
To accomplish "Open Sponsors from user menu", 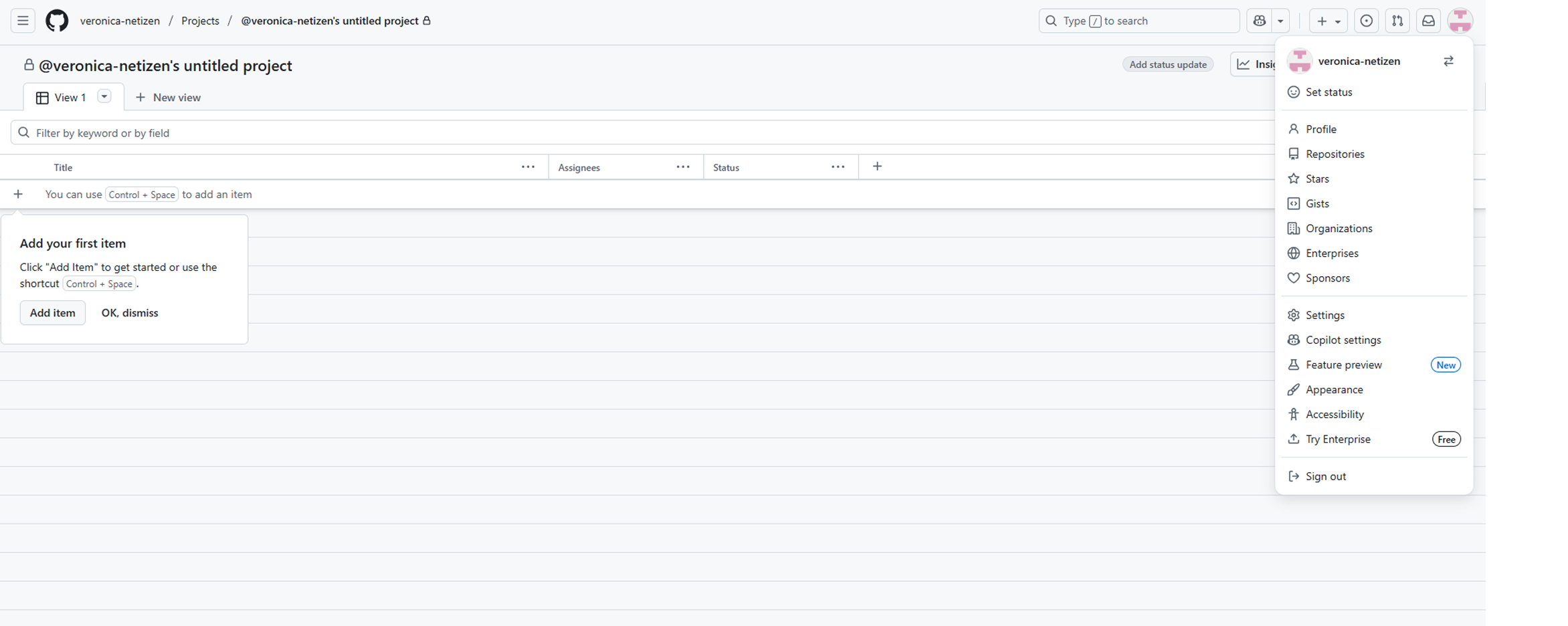I will point(1374,278).
